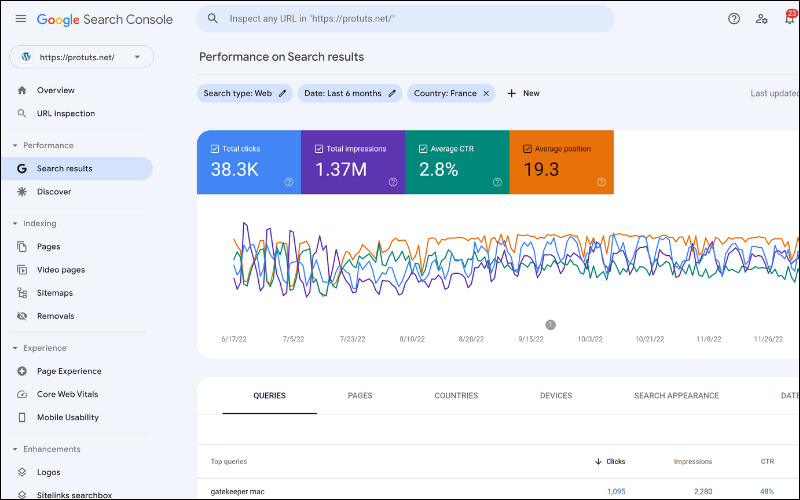Viewport: 800px width, 500px height.
Task: Click the blue Total clicks card
Action: (x=249, y=162)
